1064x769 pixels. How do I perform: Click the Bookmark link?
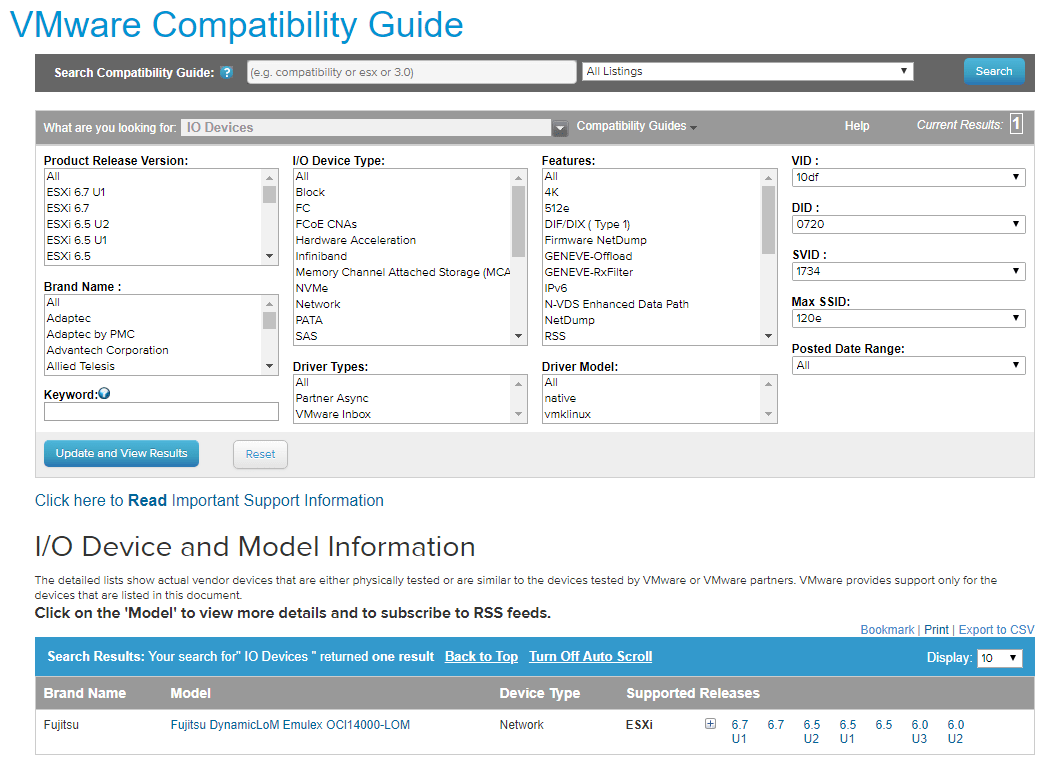[887, 630]
